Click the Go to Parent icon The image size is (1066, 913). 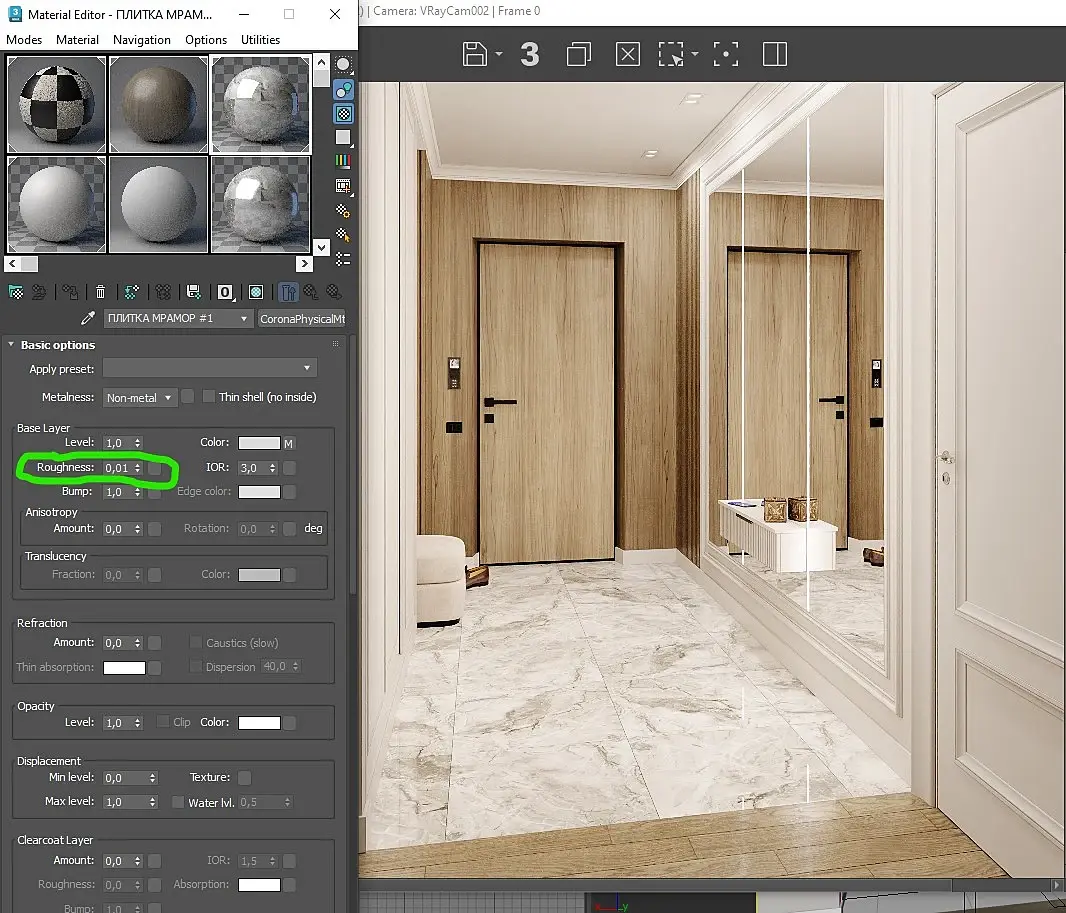311,292
